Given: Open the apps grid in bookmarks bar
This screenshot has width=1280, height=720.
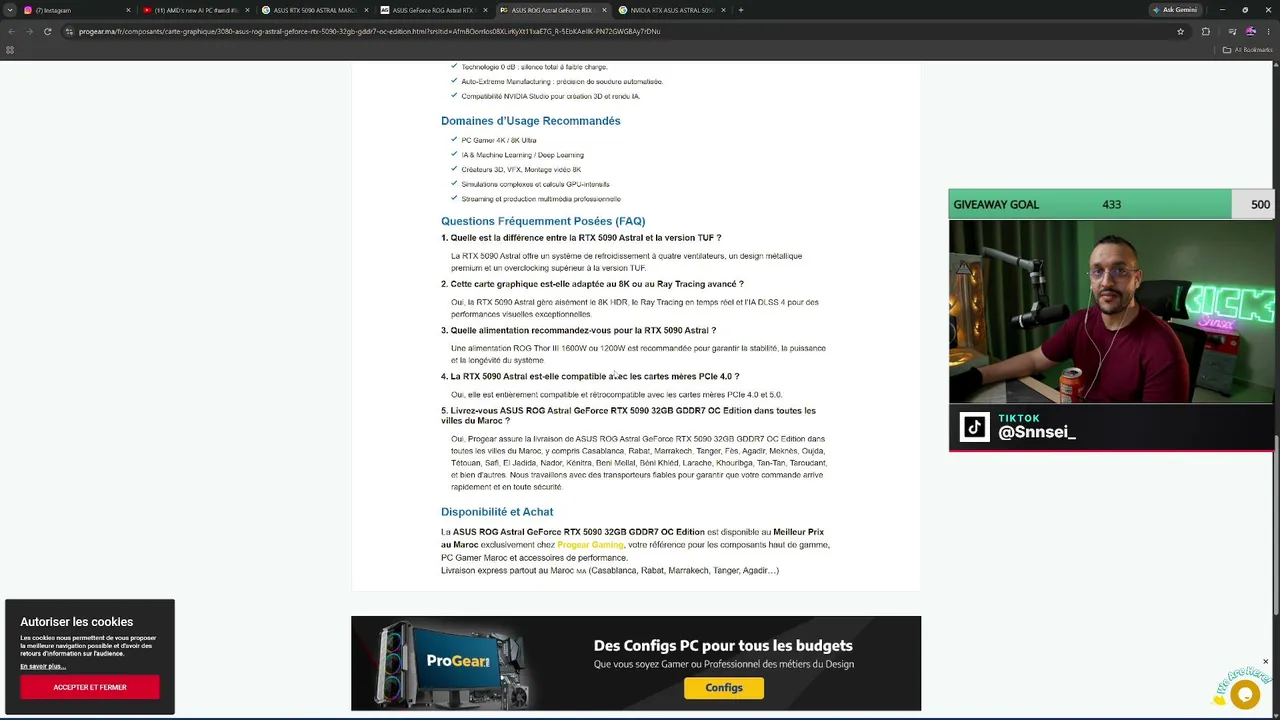Looking at the screenshot, I should (10, 50).
